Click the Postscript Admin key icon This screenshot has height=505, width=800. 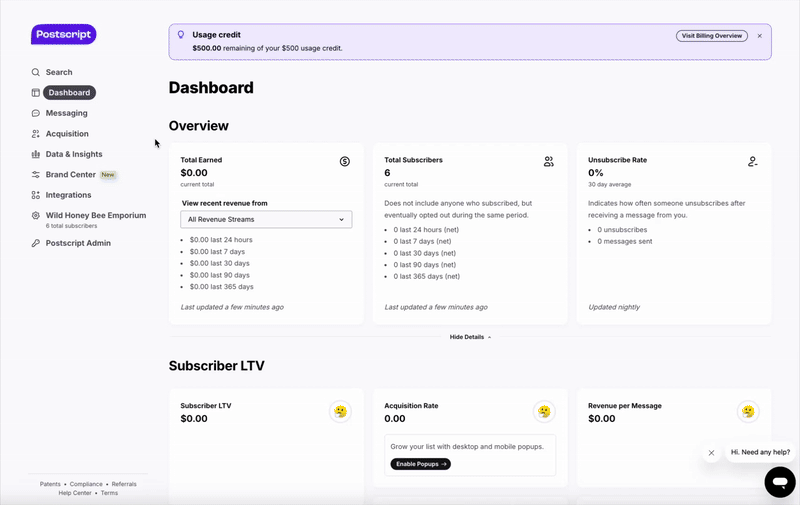(36, 243)
